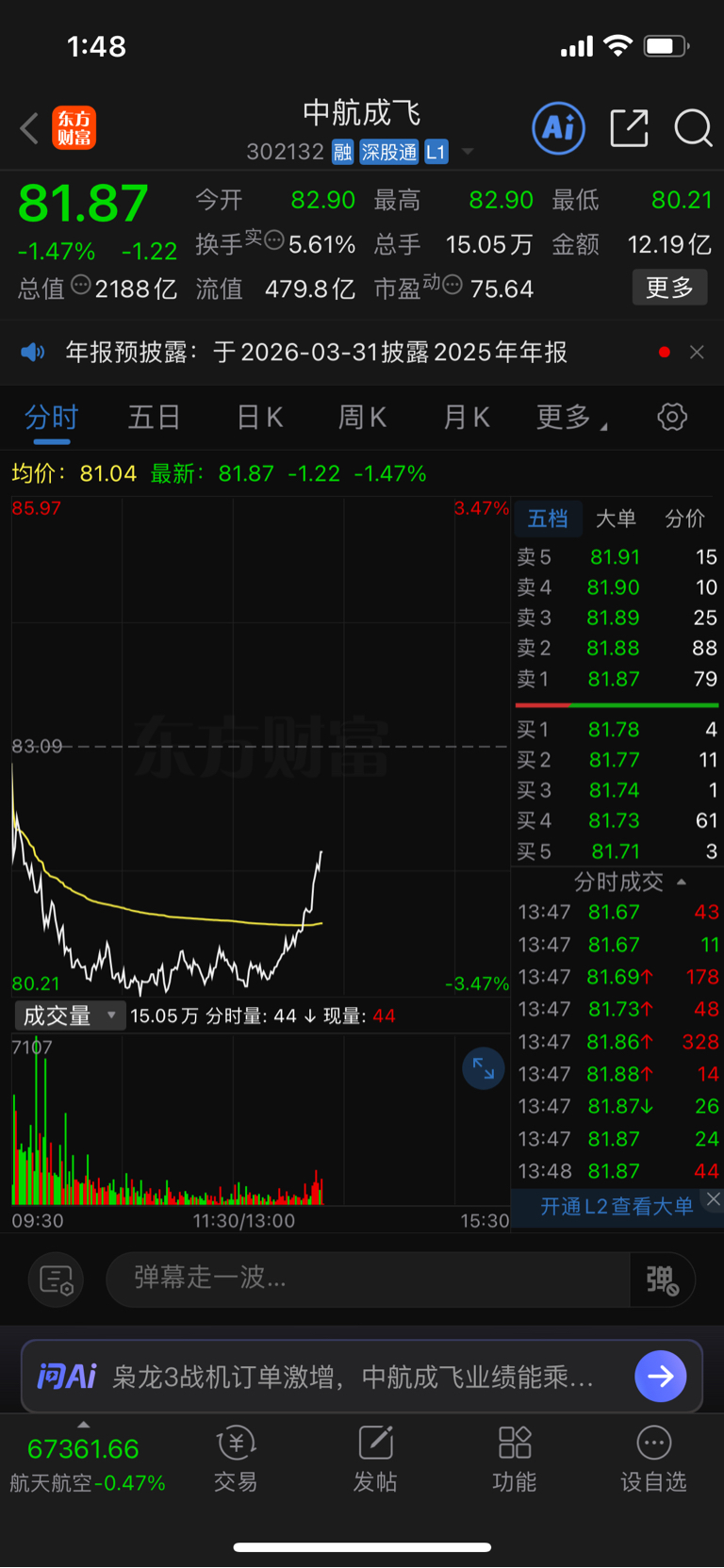Select the 分时 chart tab

51,417
